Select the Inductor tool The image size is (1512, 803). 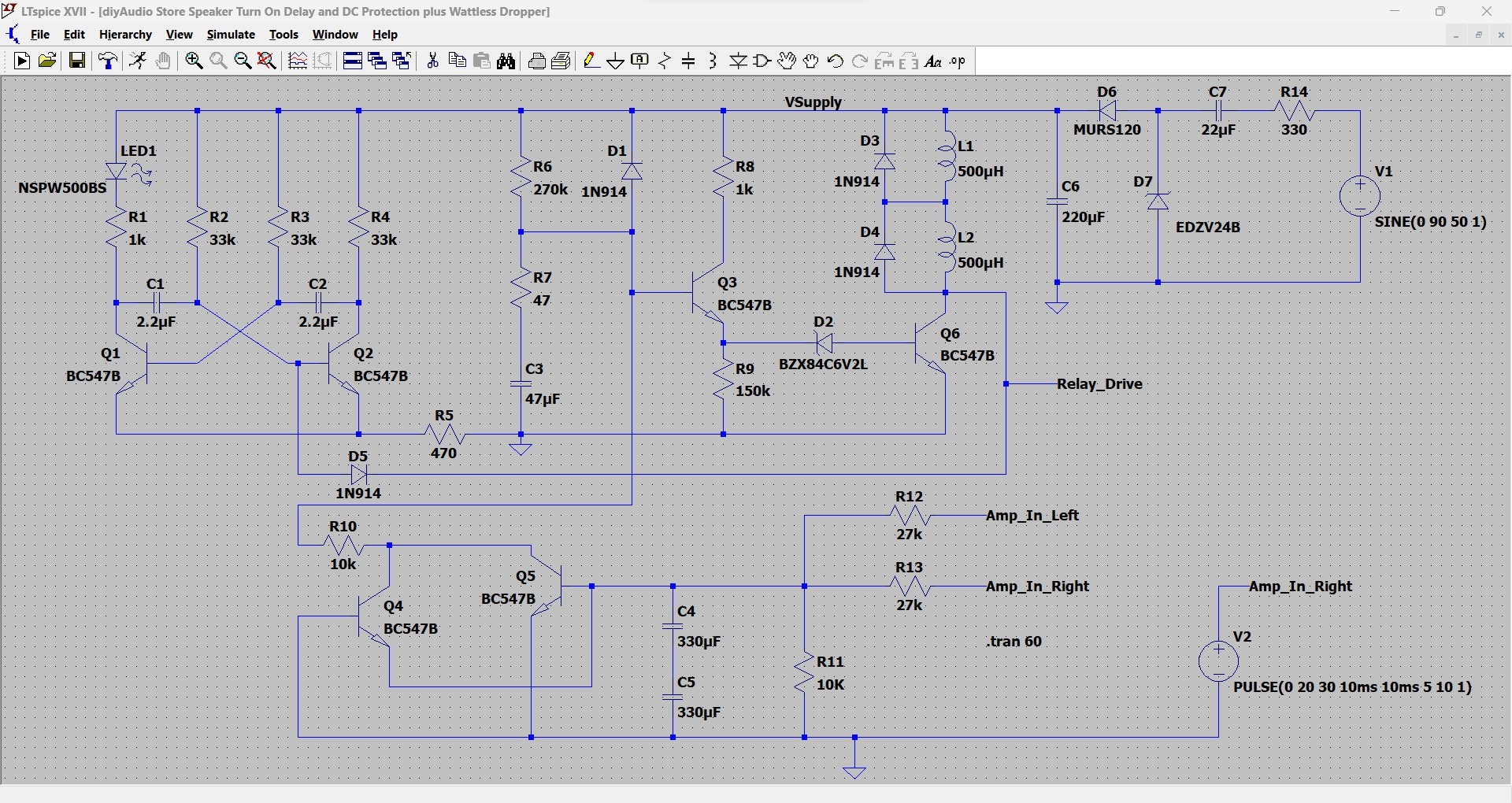[x=713, y=61]
